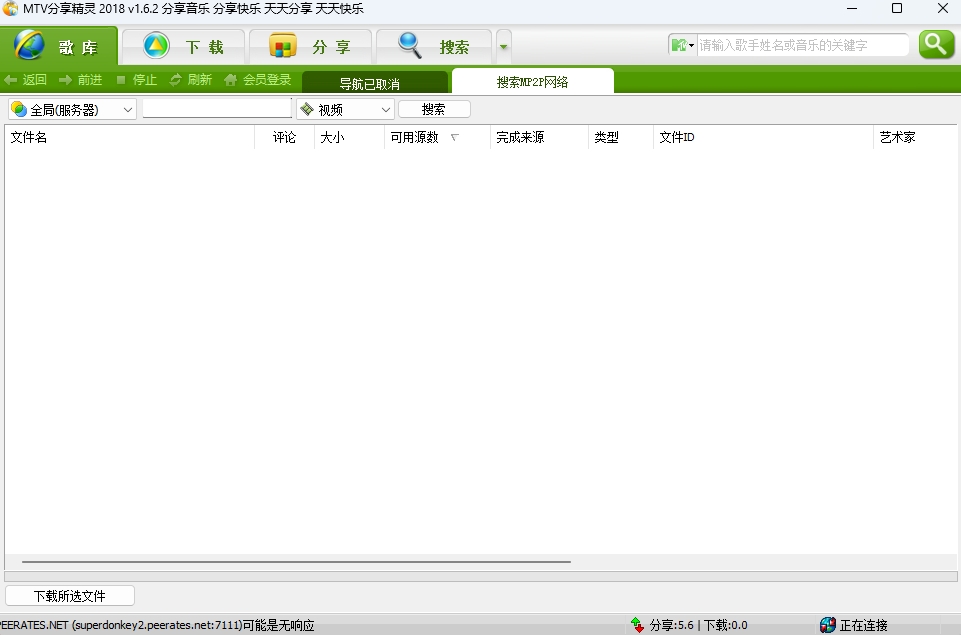This screenshot has width=961, height=635.
Task: Click the triangle icon on 下载 tab
Action: click(156, 45)
